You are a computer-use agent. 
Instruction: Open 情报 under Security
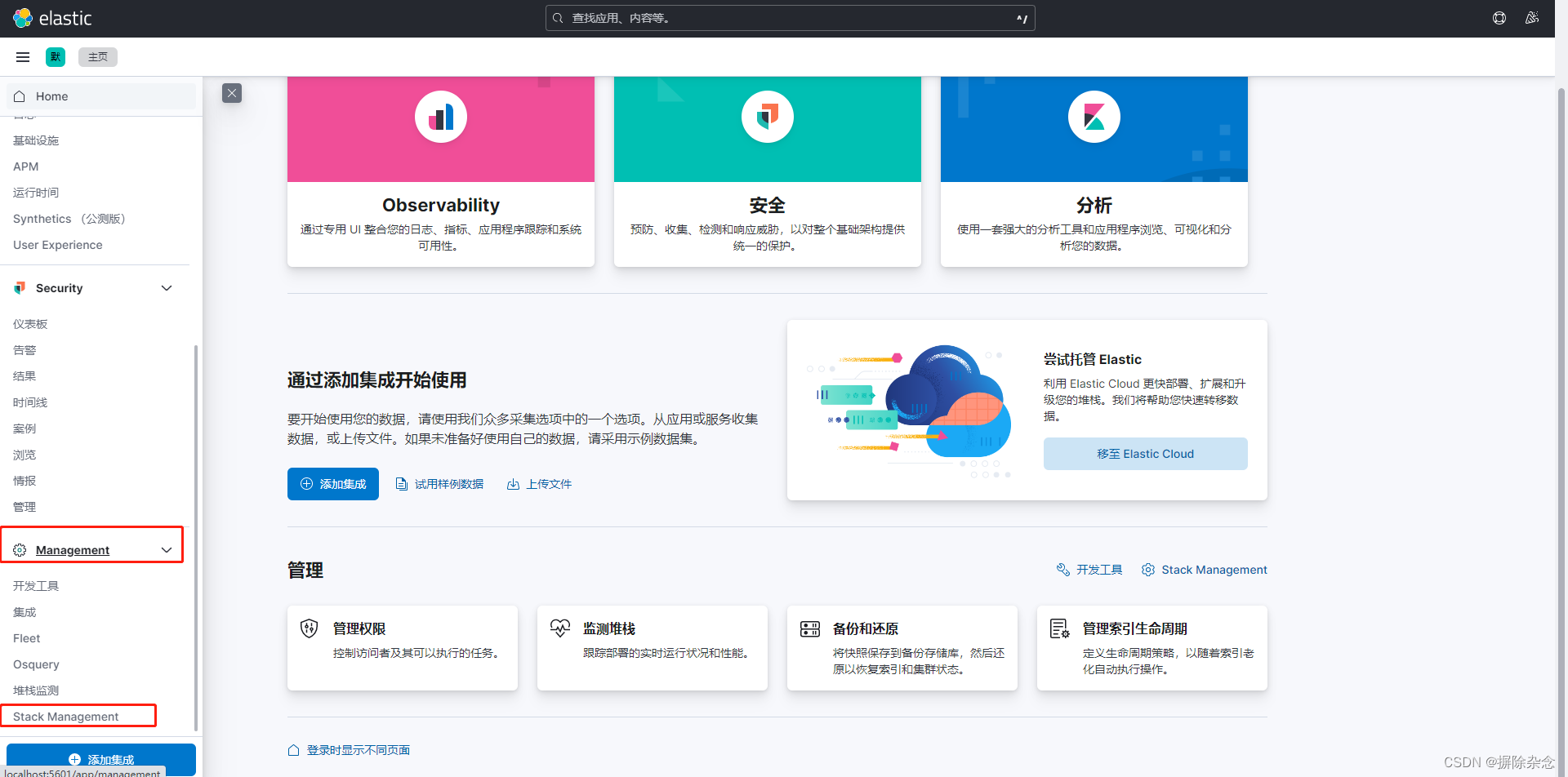24,481
